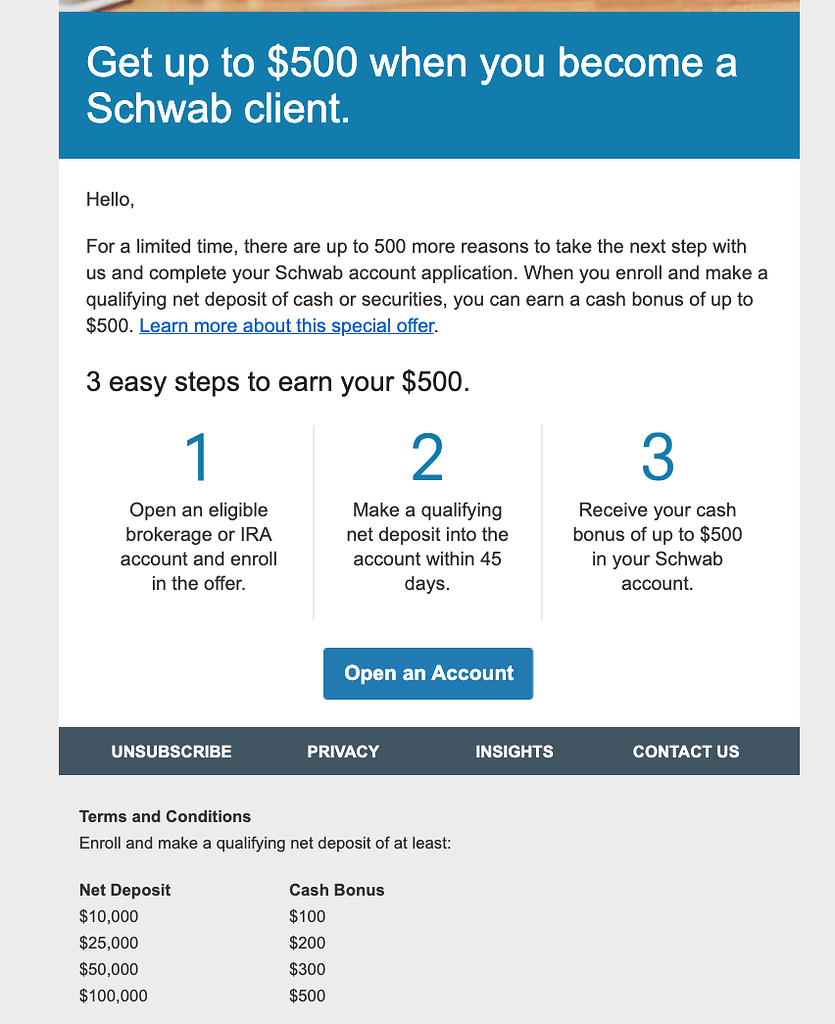Open the PRIVACY page from footer
Viewport: 835px width, 1024px height.
(x=343, y=751)
